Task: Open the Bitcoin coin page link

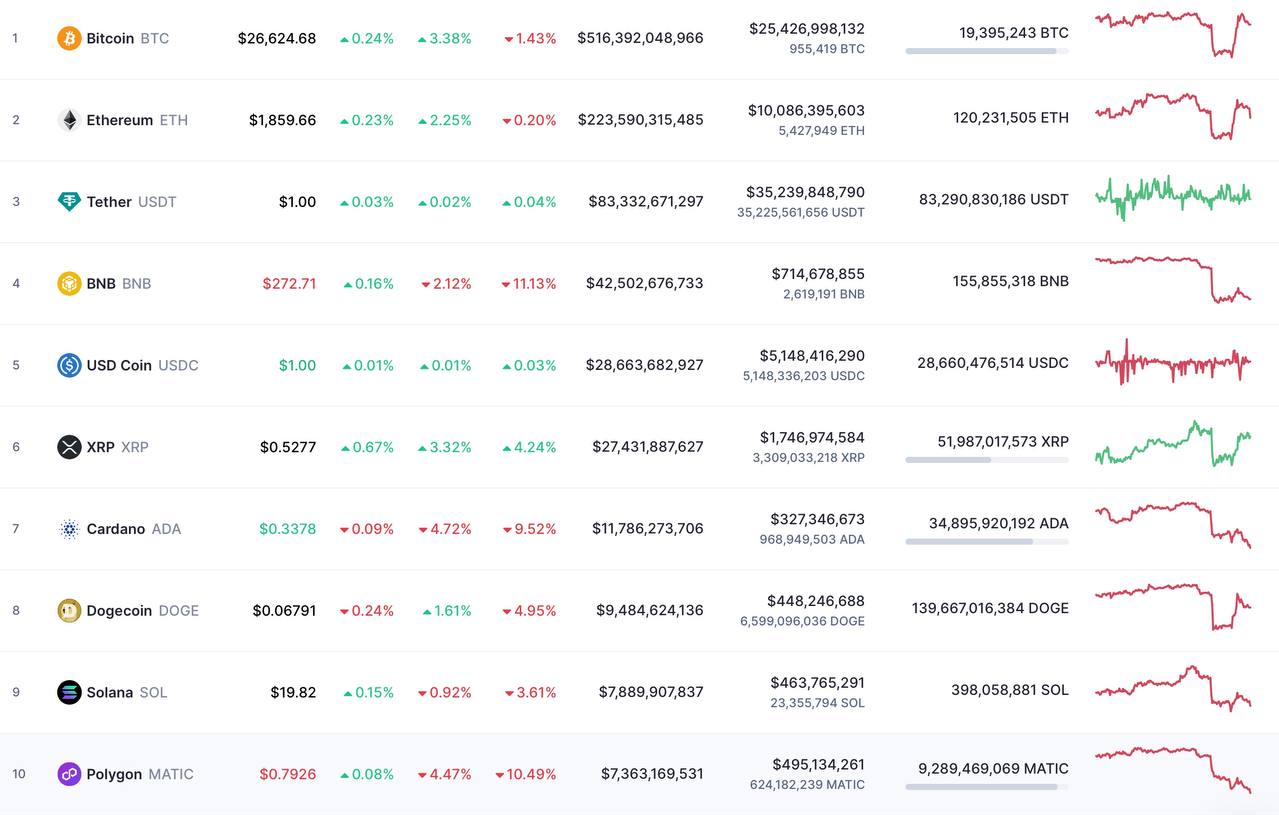Action: (110, 38)
